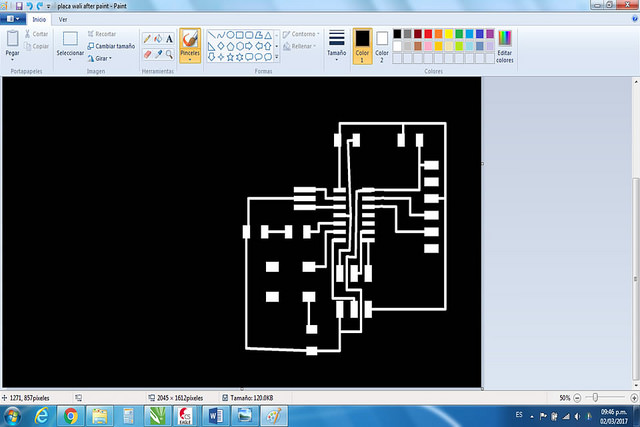Switch to the Ver tab
Screen dimensions: 640x427
pyautogui.click(x=63, y=19)
